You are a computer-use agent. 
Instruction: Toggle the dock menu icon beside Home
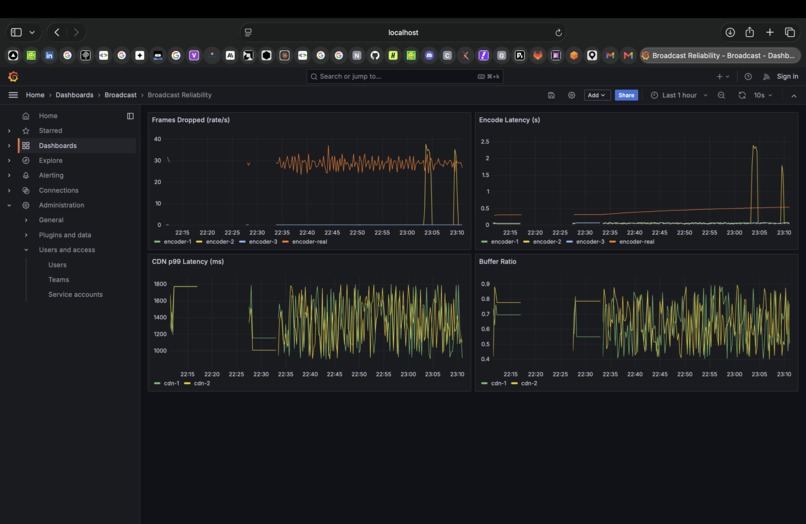tap(130, 116)
